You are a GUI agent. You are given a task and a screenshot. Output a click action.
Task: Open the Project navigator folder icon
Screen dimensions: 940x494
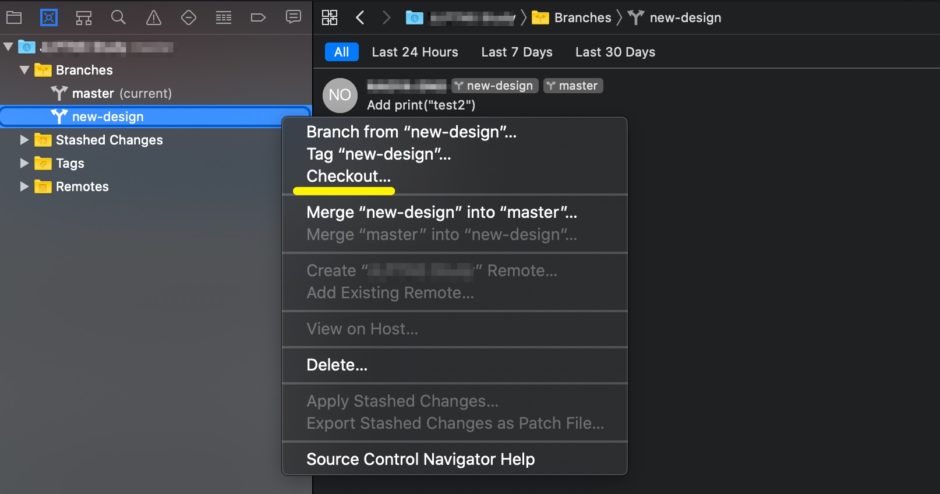14,17
